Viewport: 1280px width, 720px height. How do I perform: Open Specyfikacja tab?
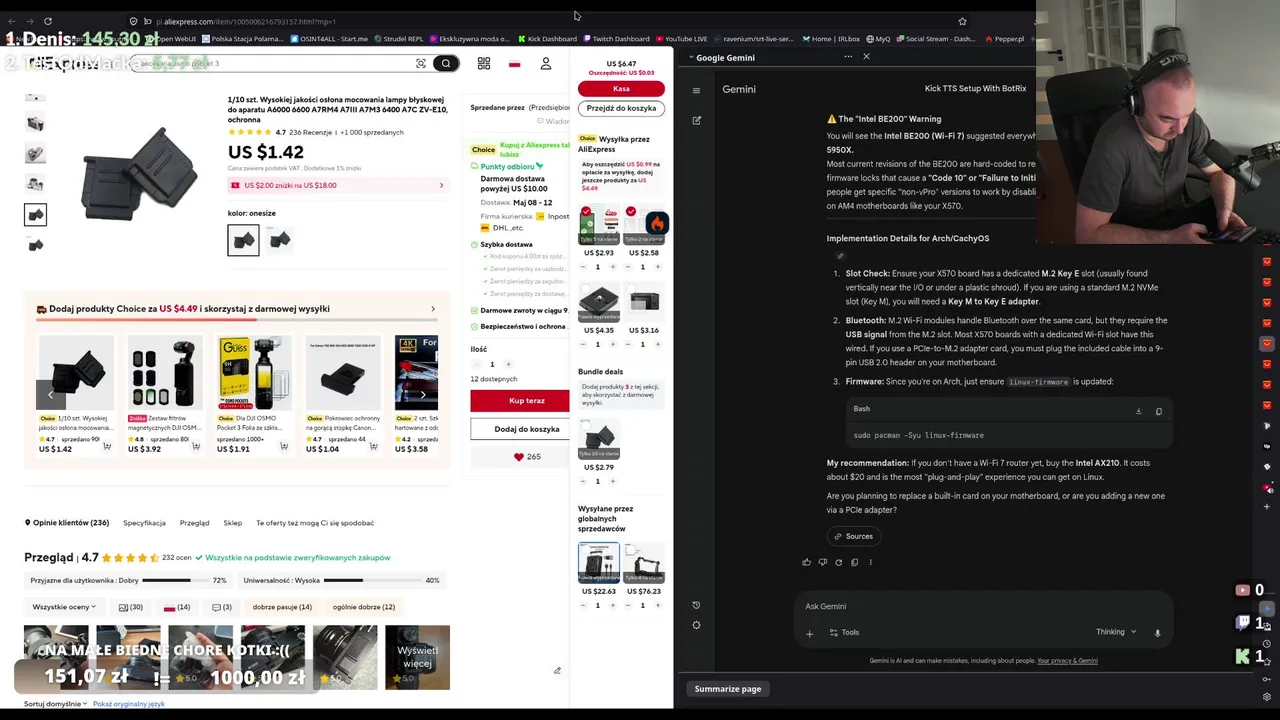tap(144, 523)
